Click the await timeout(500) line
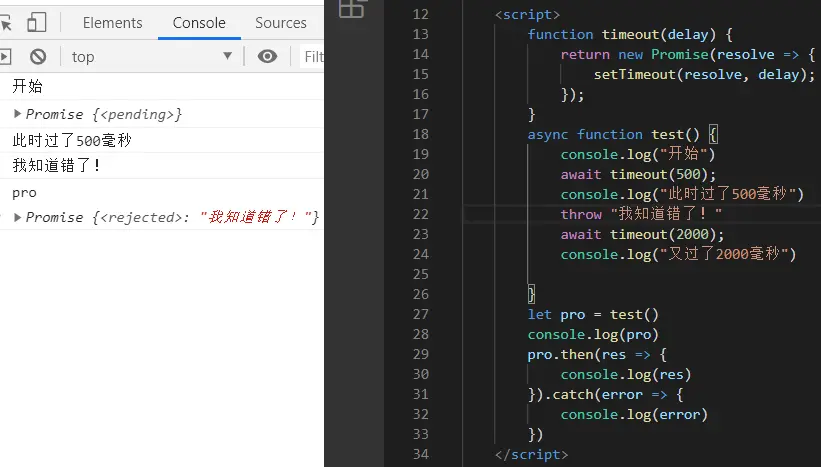This screenshot has height=467, width=821. [x=638, y=174]
